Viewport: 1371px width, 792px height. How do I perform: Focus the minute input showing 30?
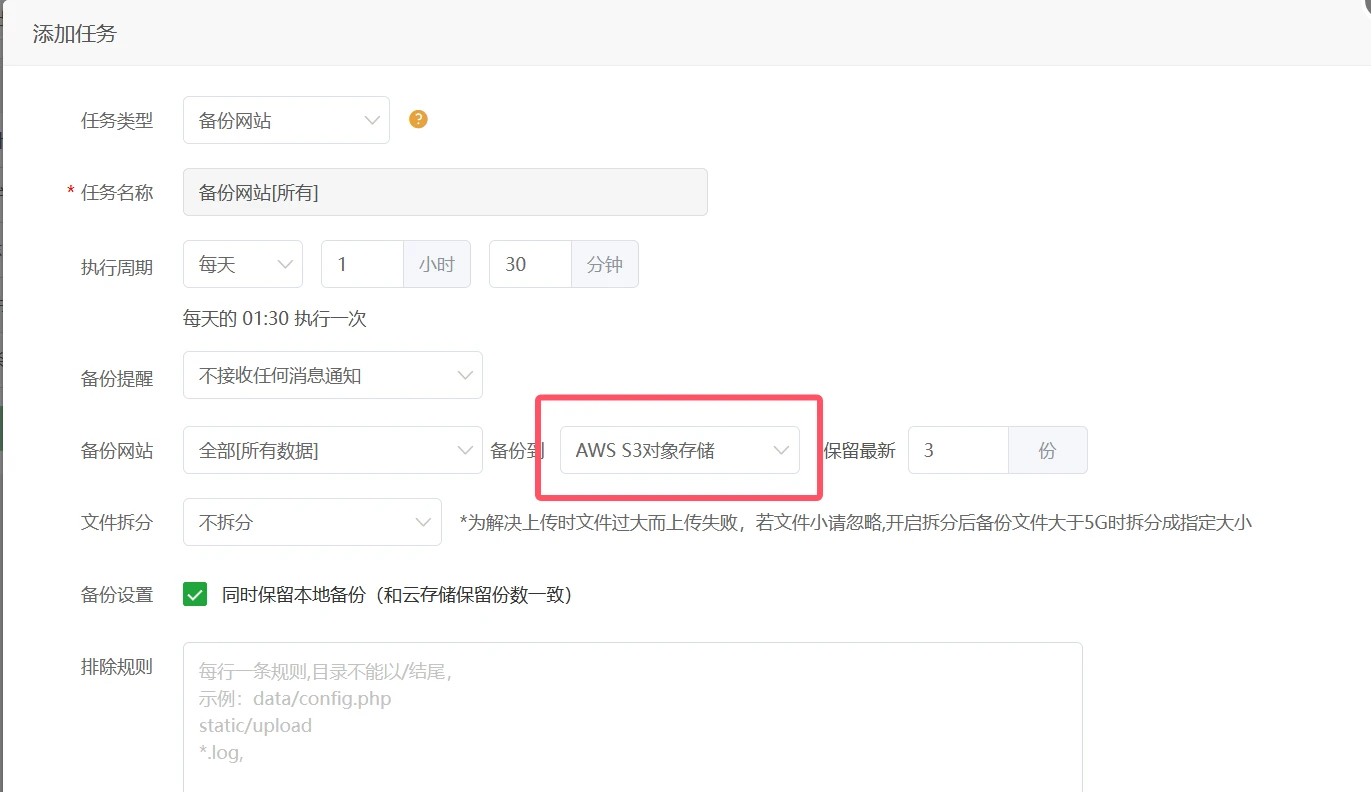point(529,265)
